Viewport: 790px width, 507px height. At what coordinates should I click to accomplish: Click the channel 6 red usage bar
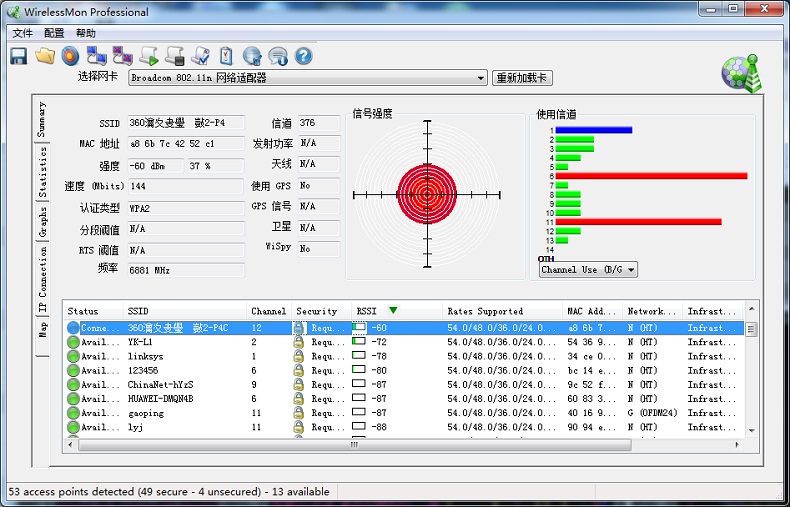(651, 176)
